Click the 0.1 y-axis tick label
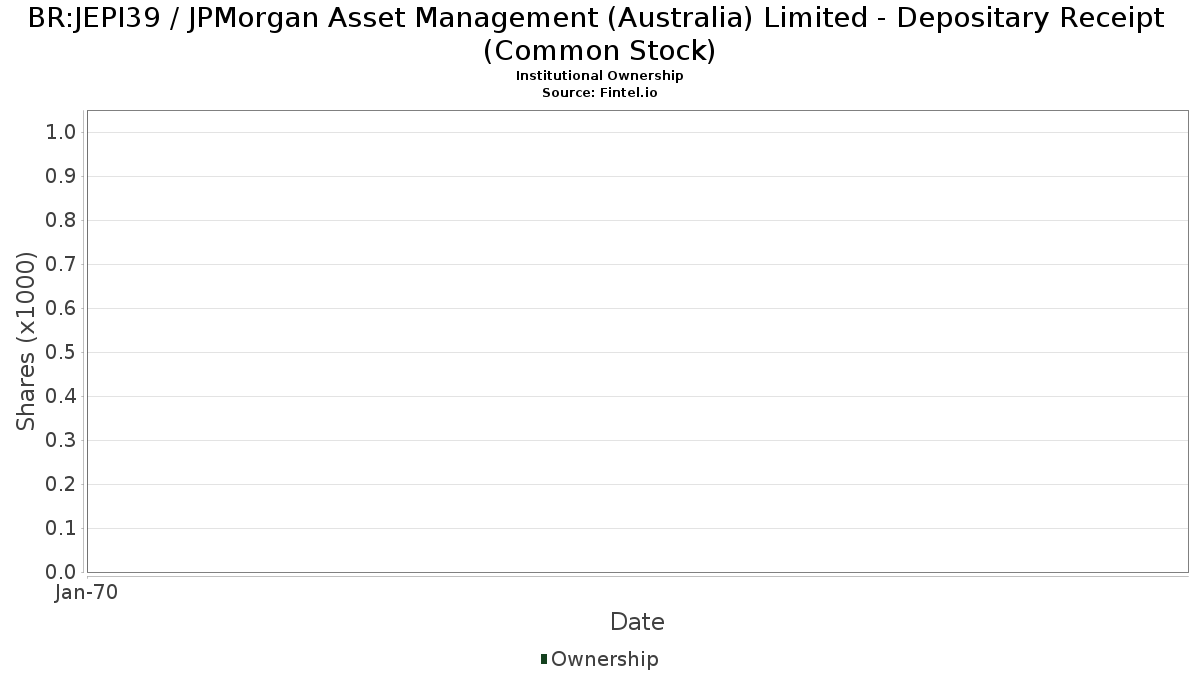The image size is (1200, 675). (x=61, y=529)
